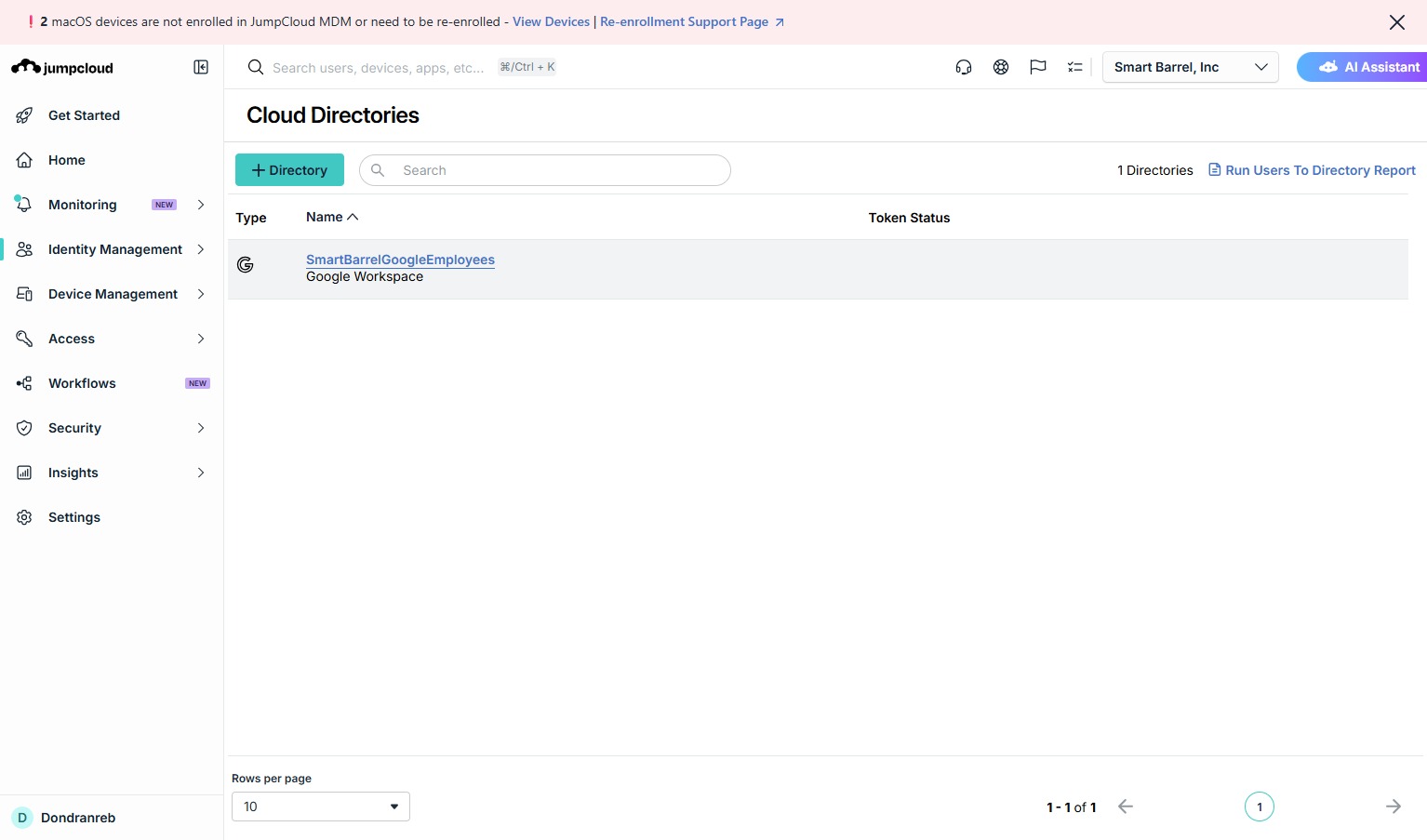Expand the Identity Management chevron
This screenshot has height=840, width=1427.
201,249
